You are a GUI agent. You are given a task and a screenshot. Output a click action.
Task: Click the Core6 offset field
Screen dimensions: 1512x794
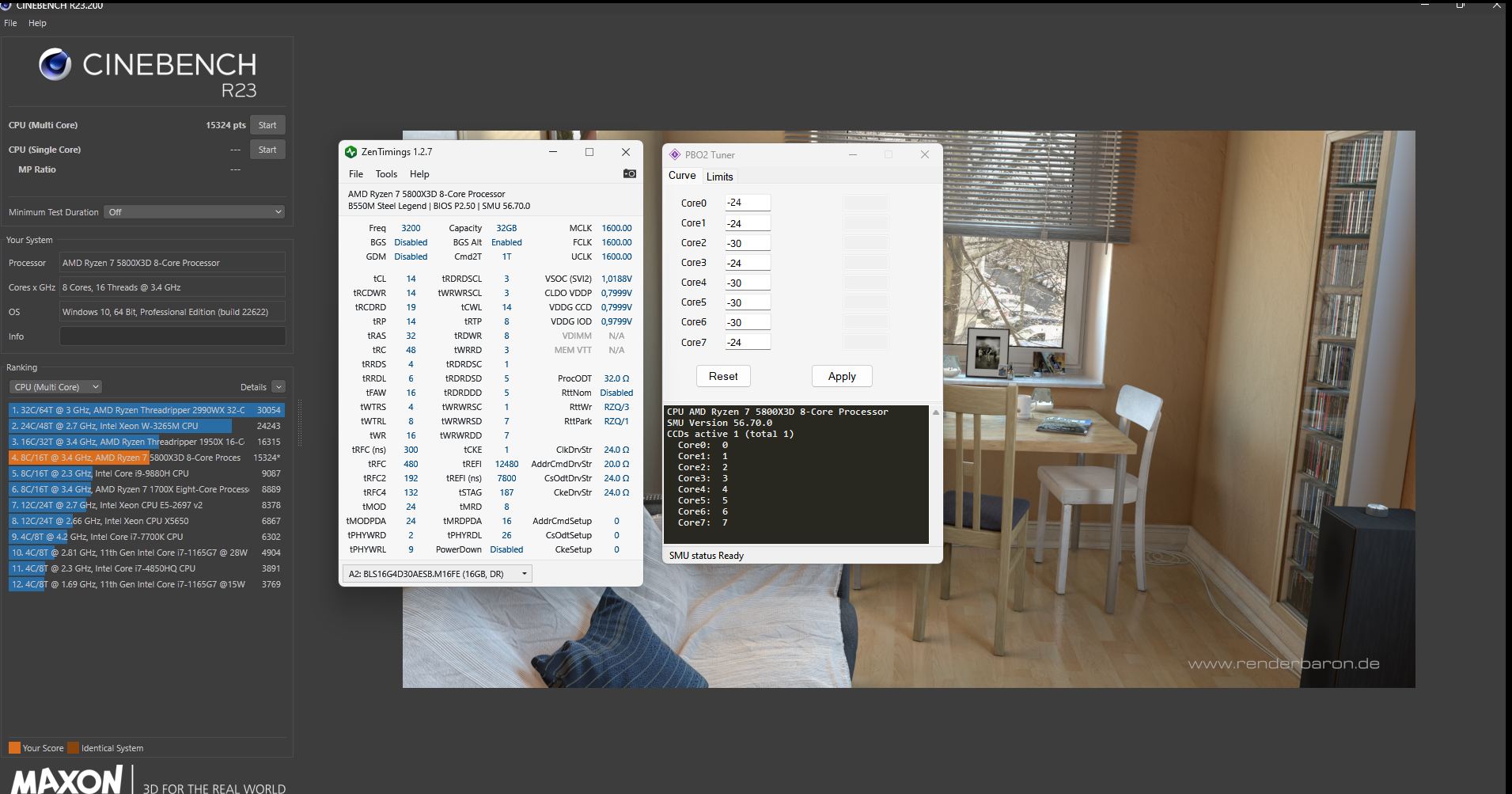pyautogui.click(x=748, y=322)
